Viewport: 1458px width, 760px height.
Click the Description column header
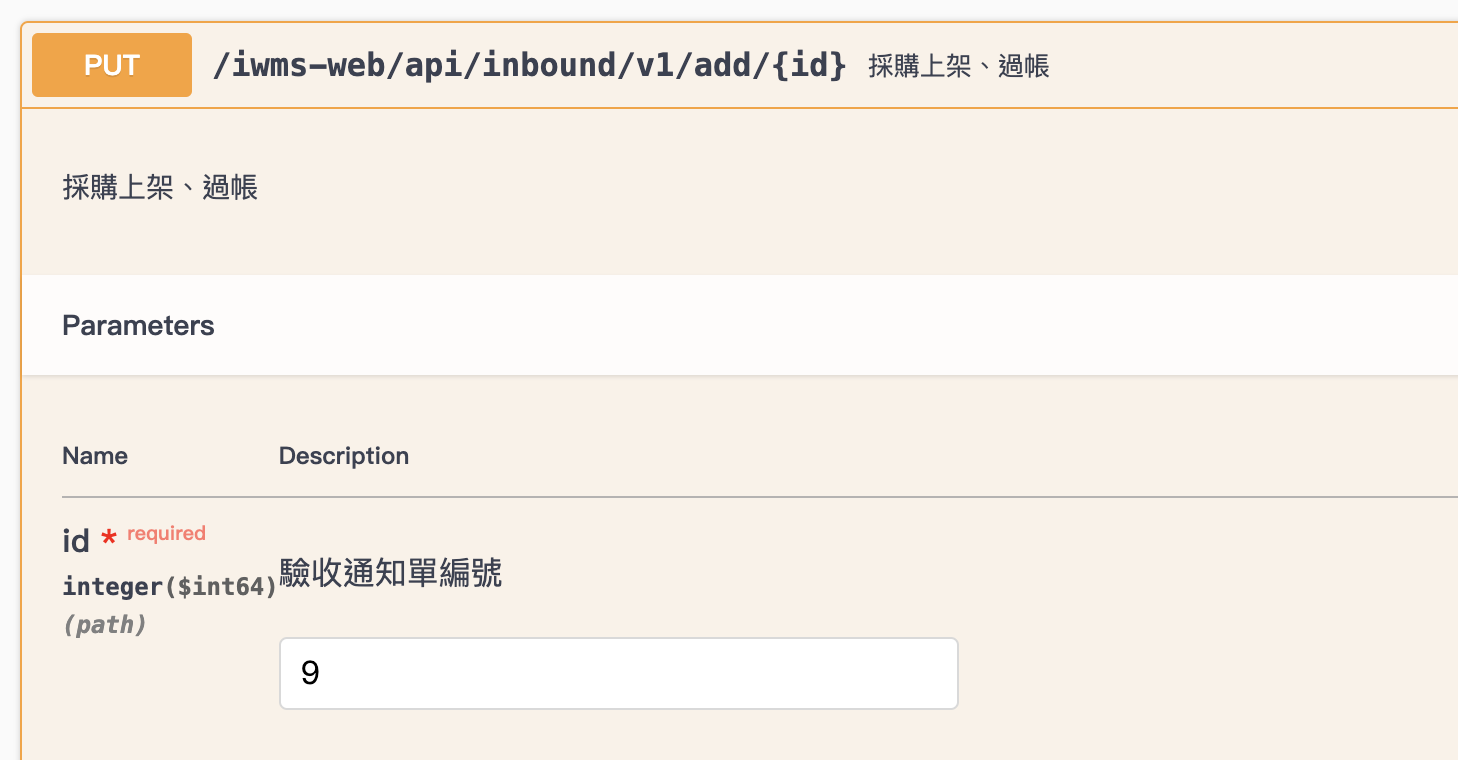coord(344,456)
